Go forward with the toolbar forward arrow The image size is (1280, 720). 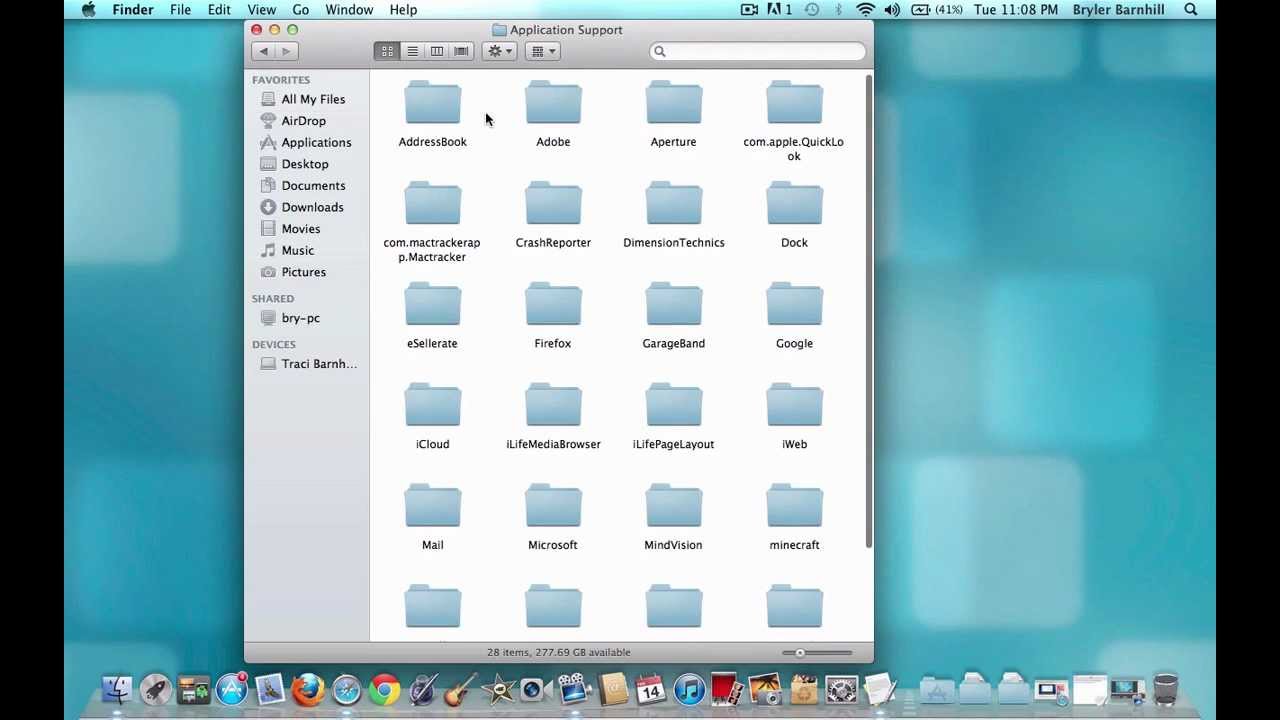point(286,51)
